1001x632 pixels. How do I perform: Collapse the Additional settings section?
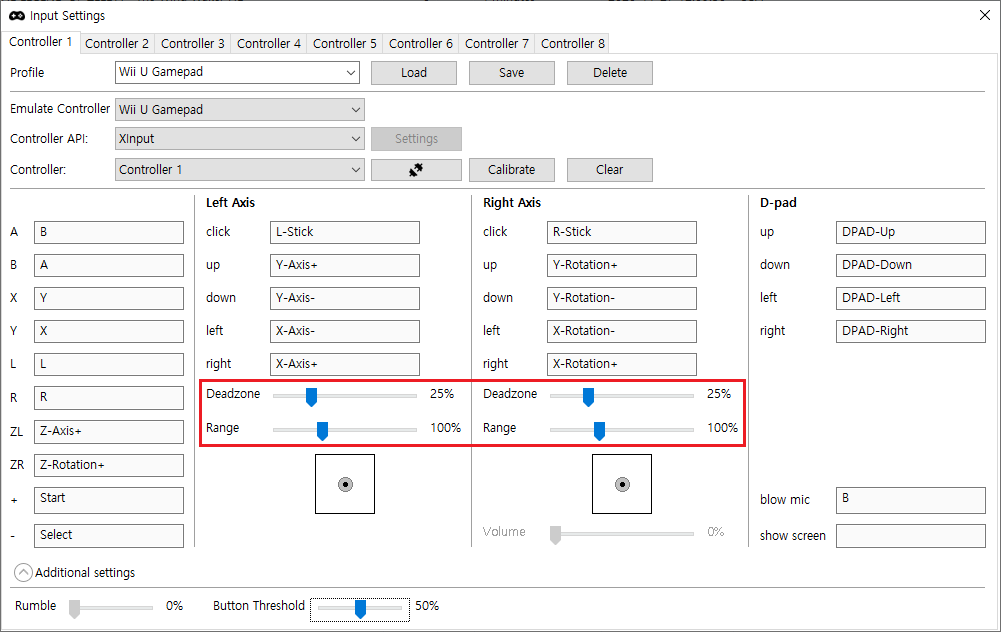point(22,572)
